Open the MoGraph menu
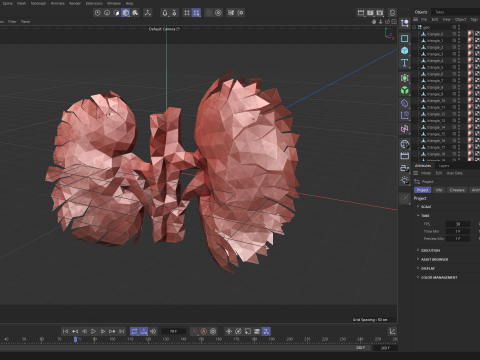 (x=38, y=3)
